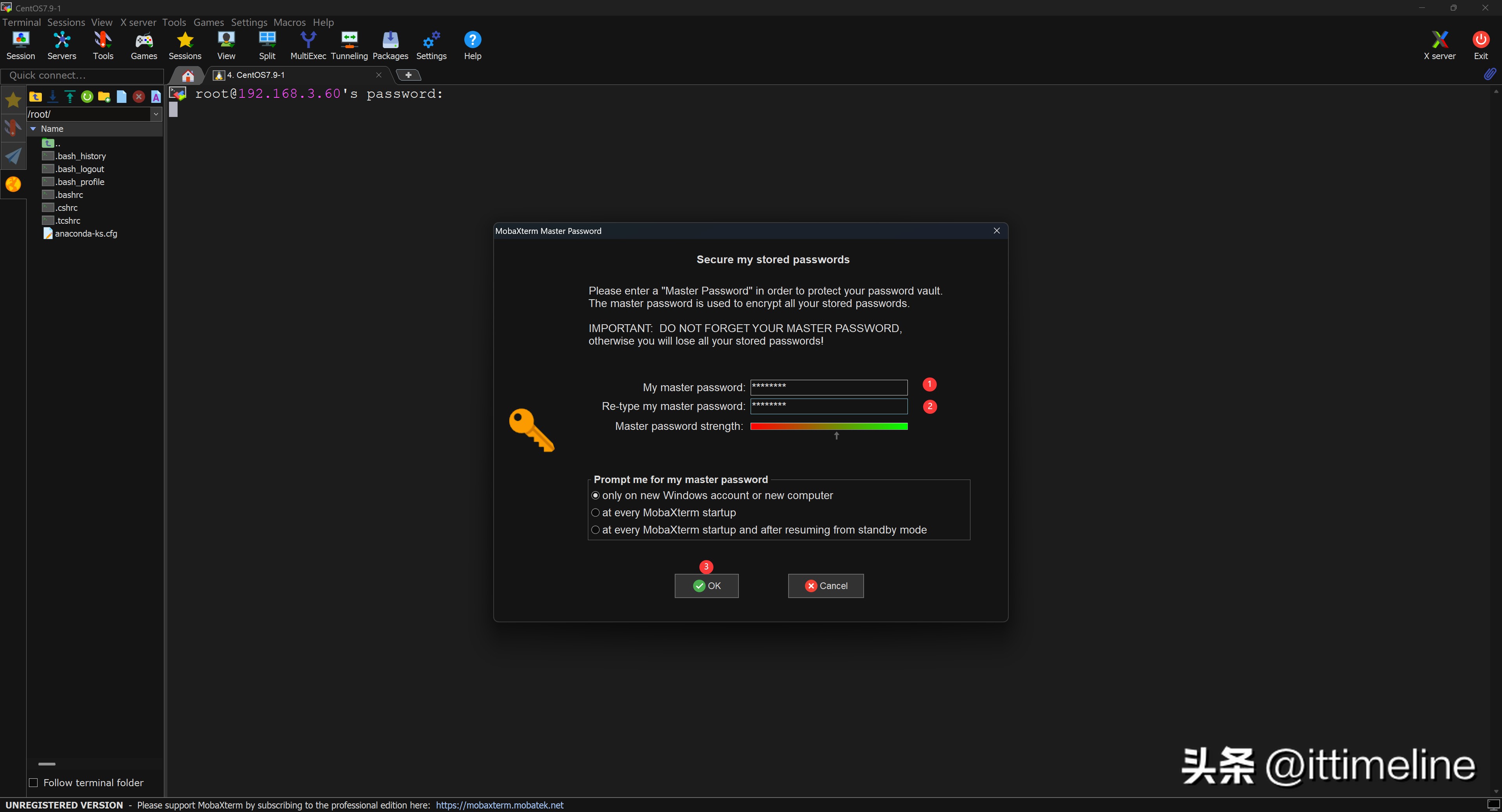The height and width of the screenshot is (812, 1502).
Task: Click the green refresh icon in SFTP panel
Action: tap(87, 97)
